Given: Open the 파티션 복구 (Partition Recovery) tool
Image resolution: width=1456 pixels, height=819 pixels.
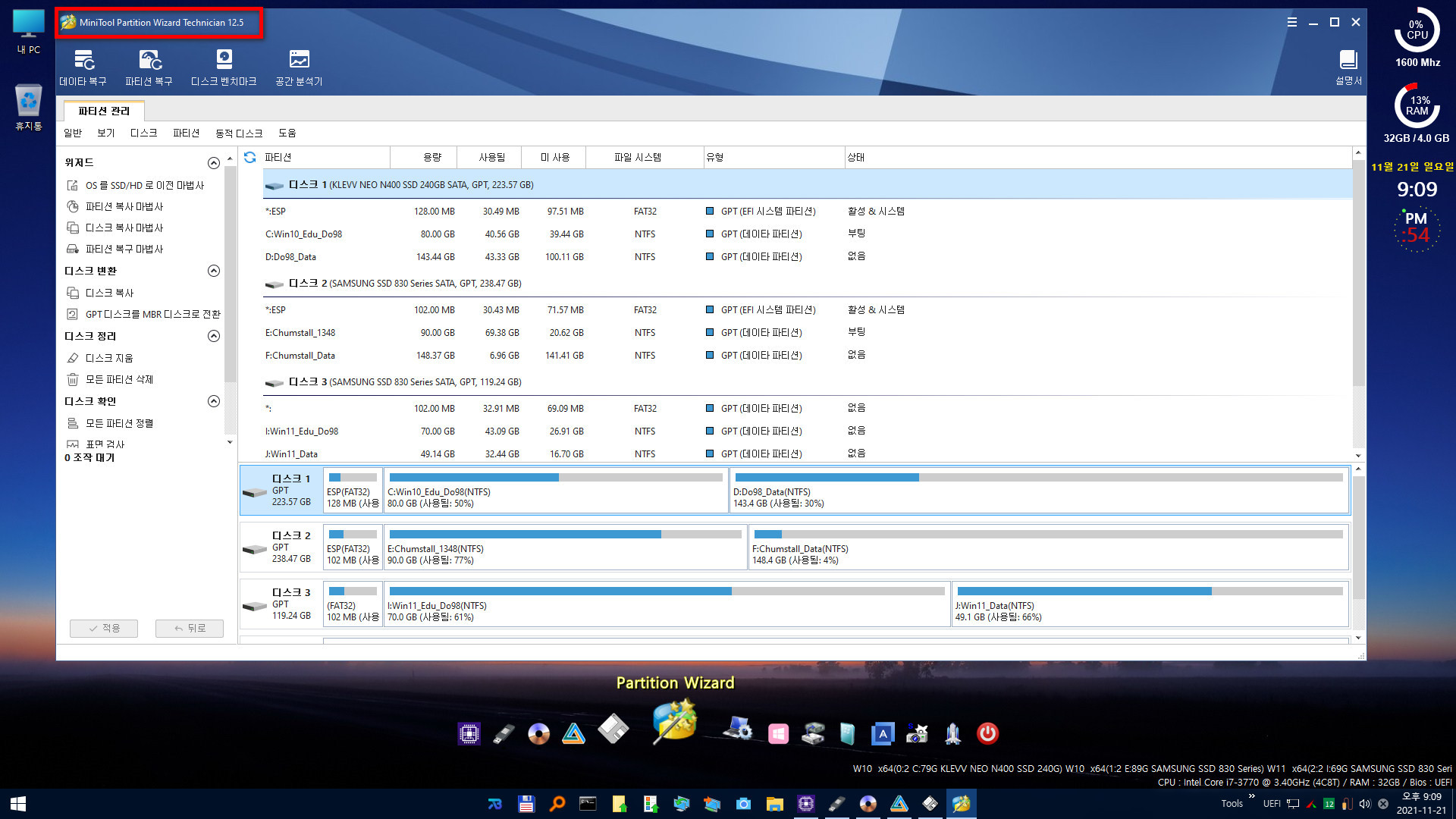Looking at the screenshot, I should click(149, 67).
